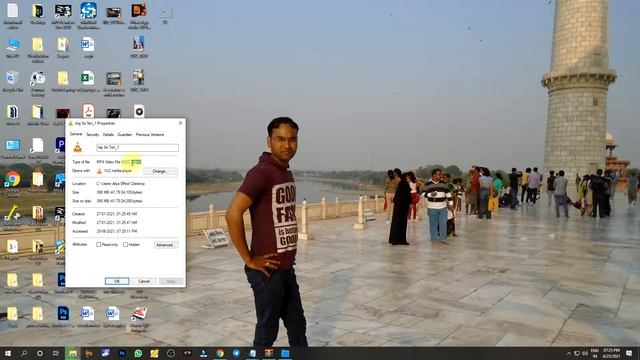Close the Properties window with X
The height and width of the screenshot is (360, 640).
point(181,123)
